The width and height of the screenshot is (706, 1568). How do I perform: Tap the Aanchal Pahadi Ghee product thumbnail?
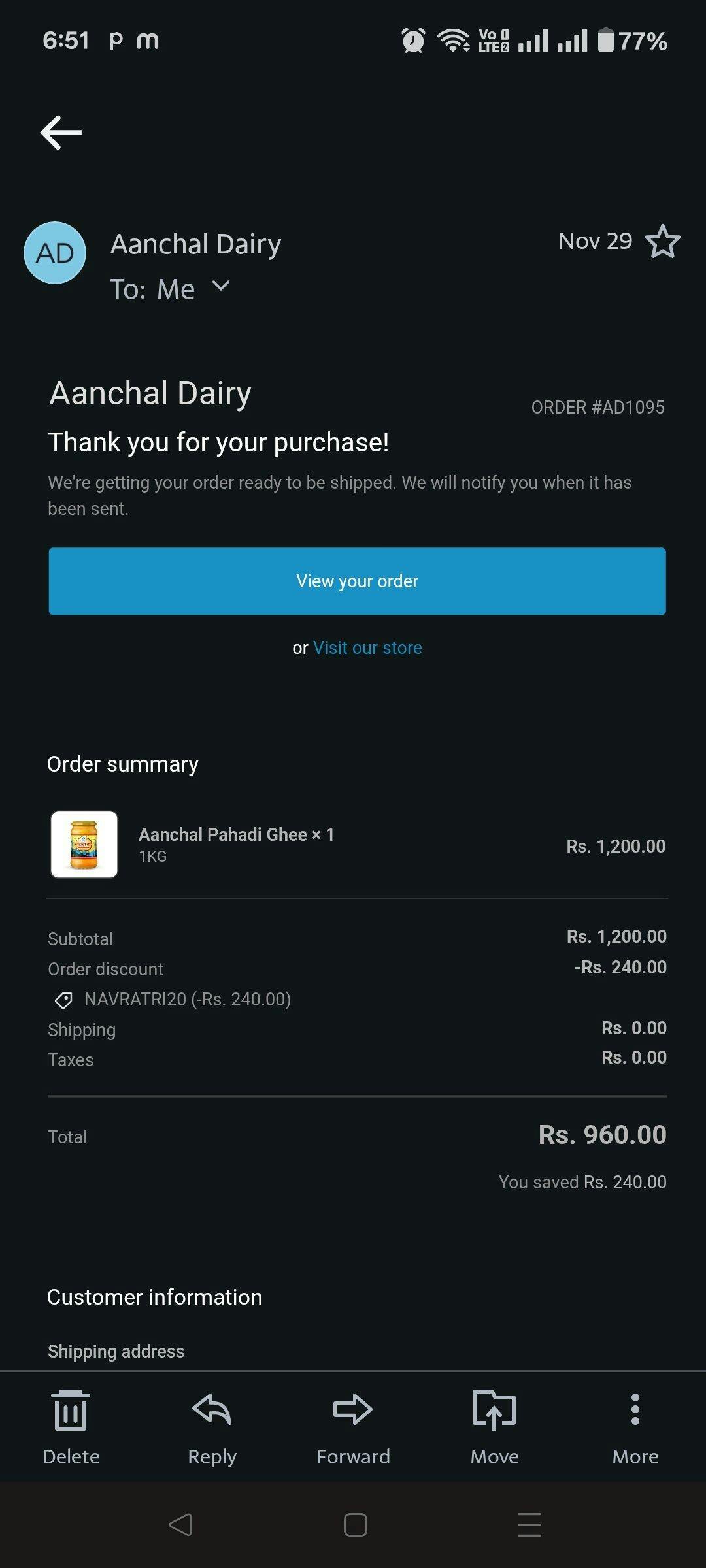point(84,844)
